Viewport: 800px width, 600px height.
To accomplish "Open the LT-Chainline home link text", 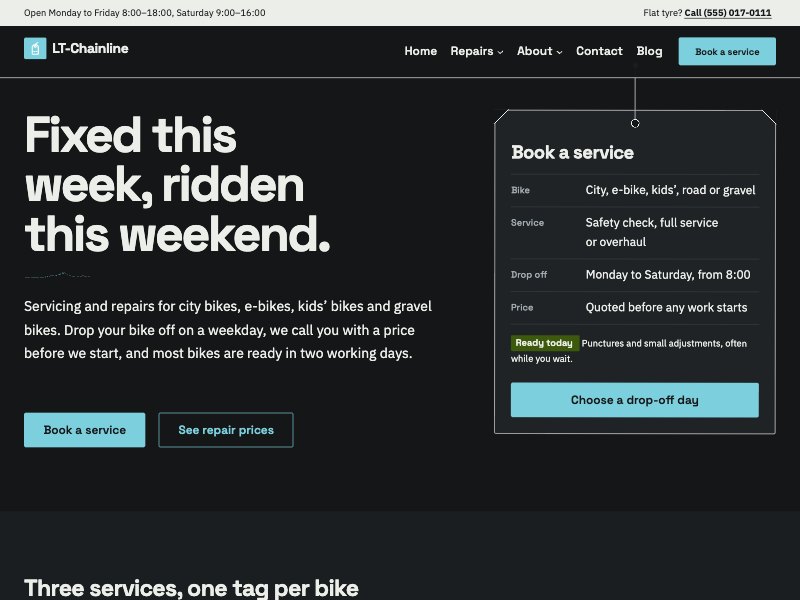I will click(90, 48).
